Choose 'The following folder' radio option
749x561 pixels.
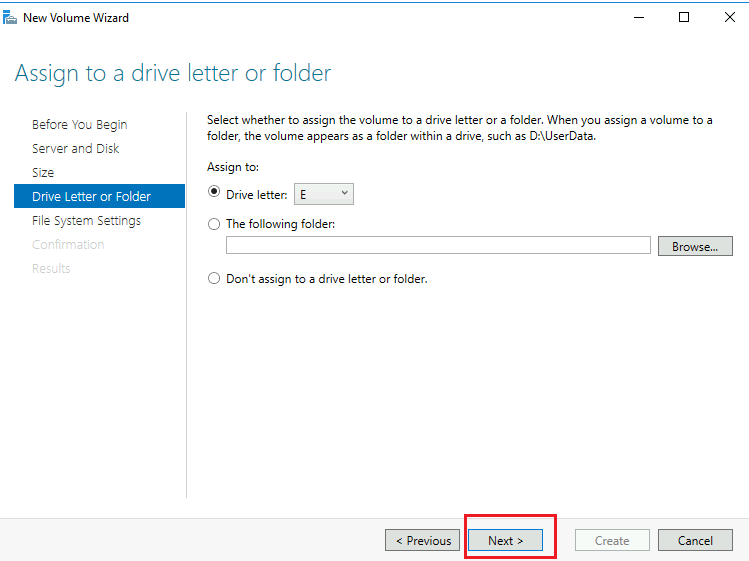tap(214, 224)
